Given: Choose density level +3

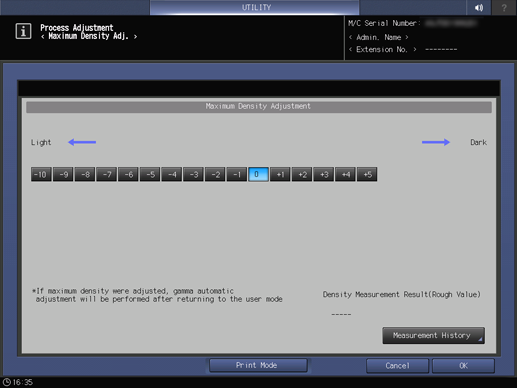Looking at the screenshot, I should click(x=323, y=174).
